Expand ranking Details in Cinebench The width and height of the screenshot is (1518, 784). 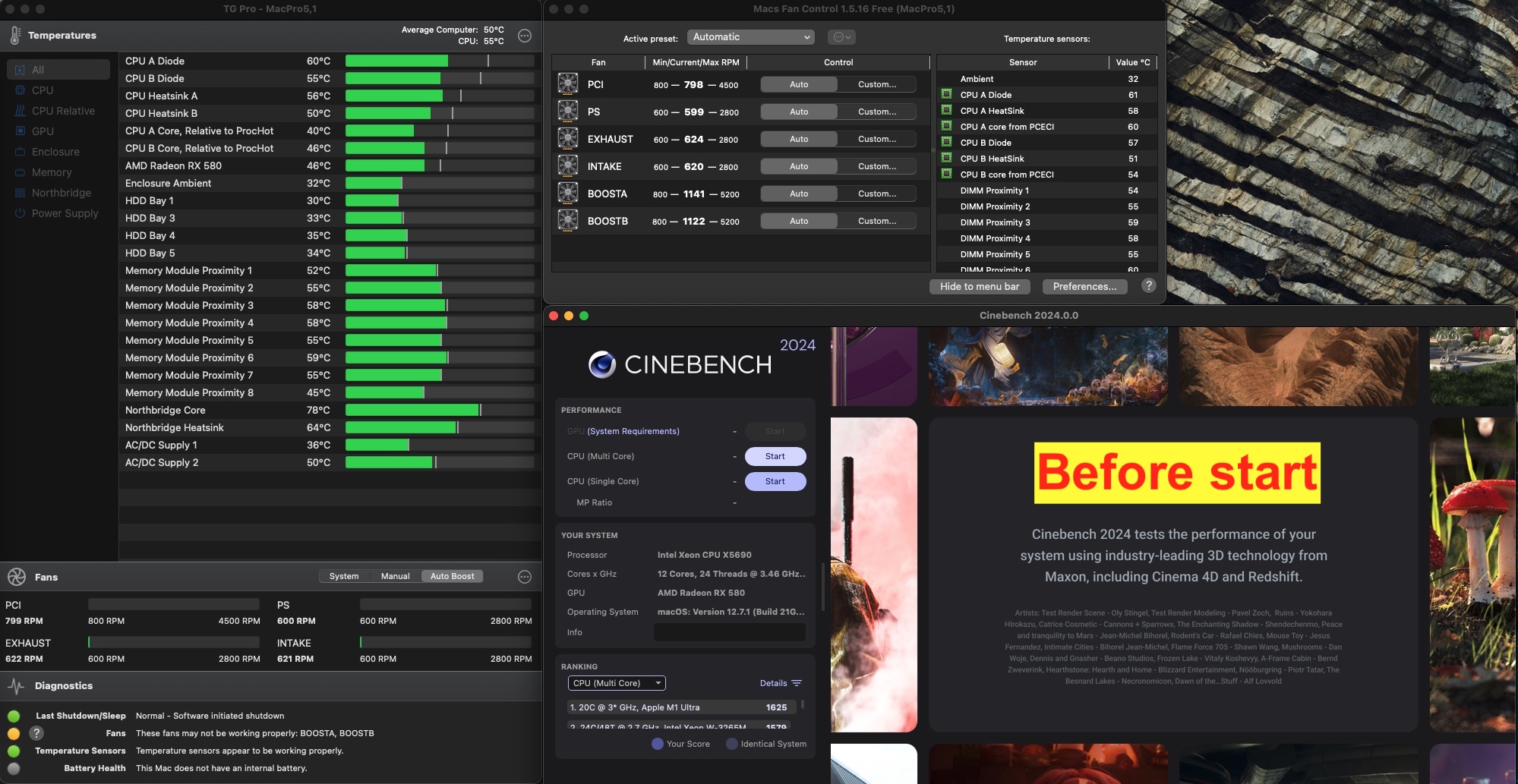[x=781, y=683]
